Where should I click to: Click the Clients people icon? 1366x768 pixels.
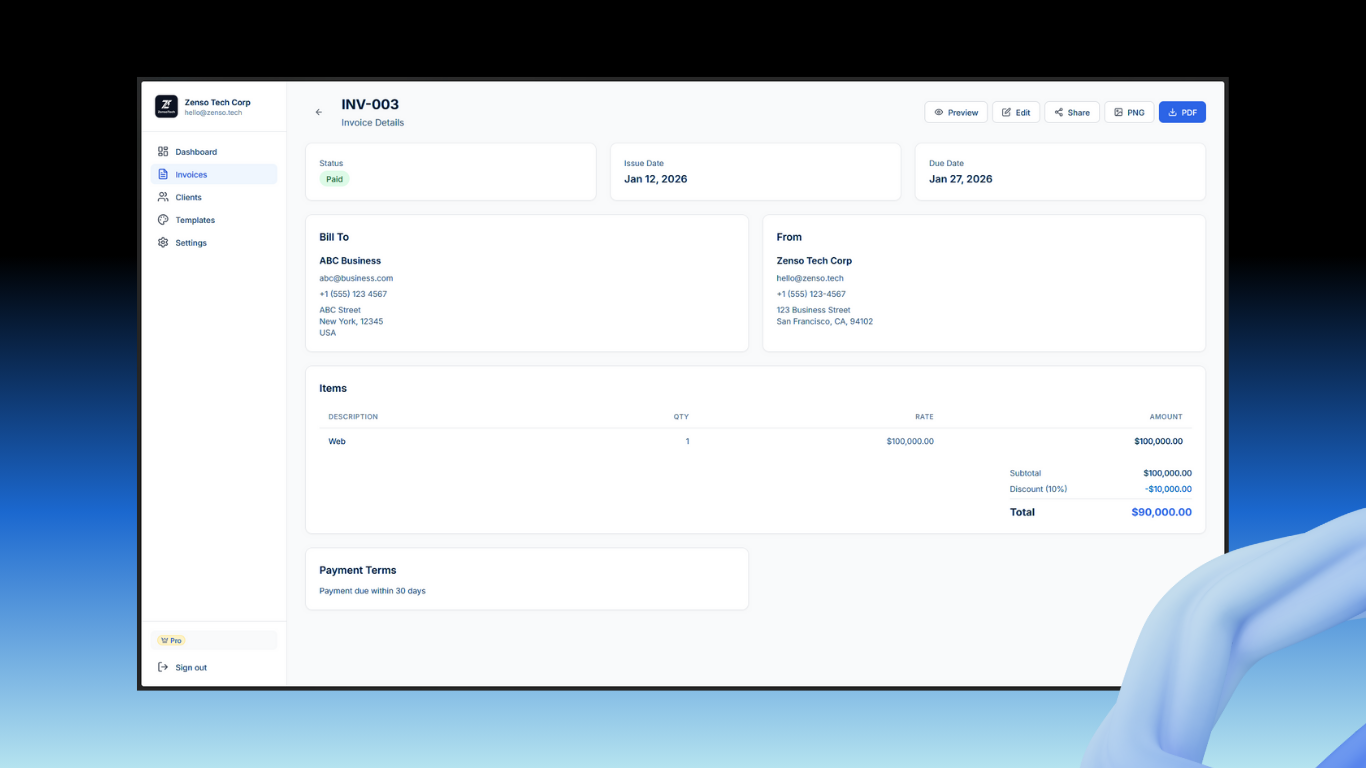tap(163, 197)
